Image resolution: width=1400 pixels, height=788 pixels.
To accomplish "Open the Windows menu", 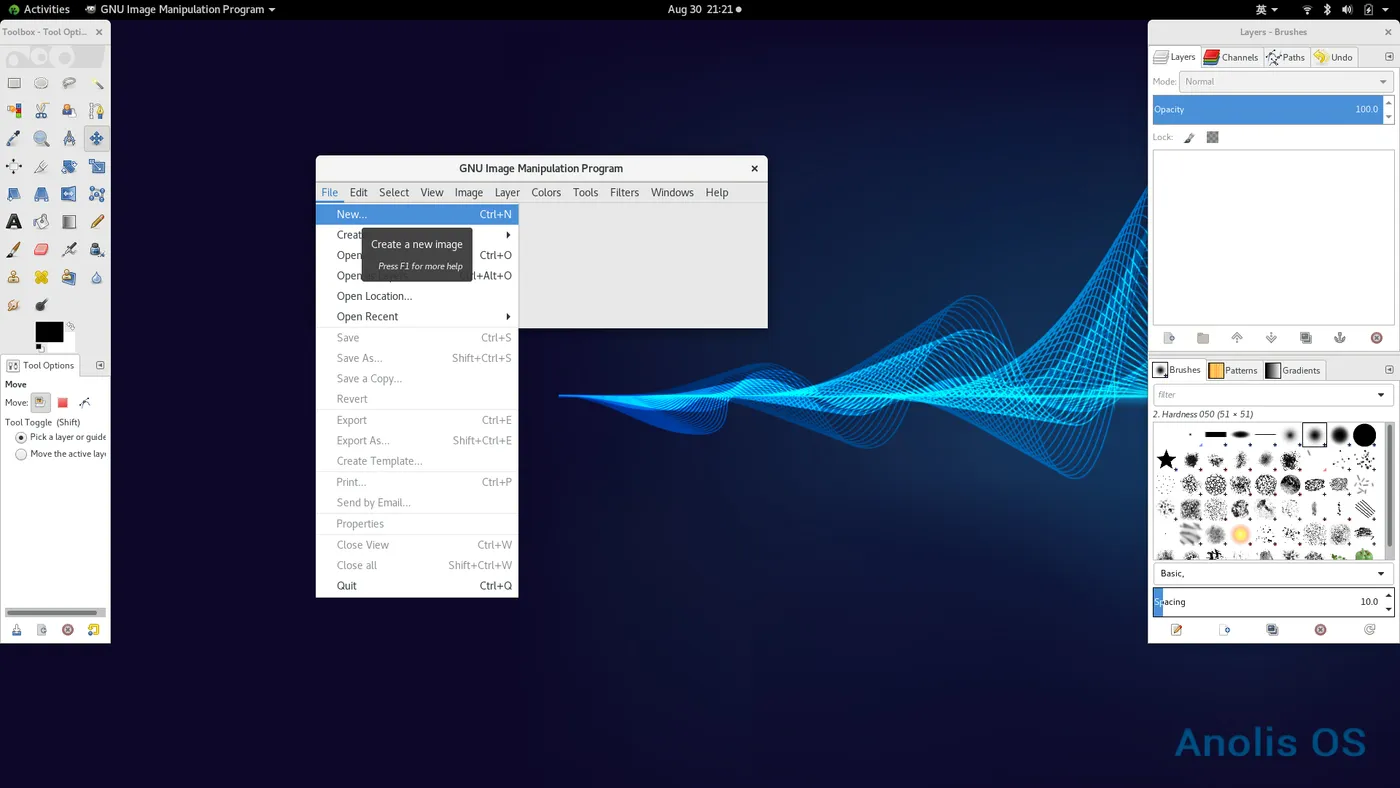I will pyautogui.click(x=672, y=193).
